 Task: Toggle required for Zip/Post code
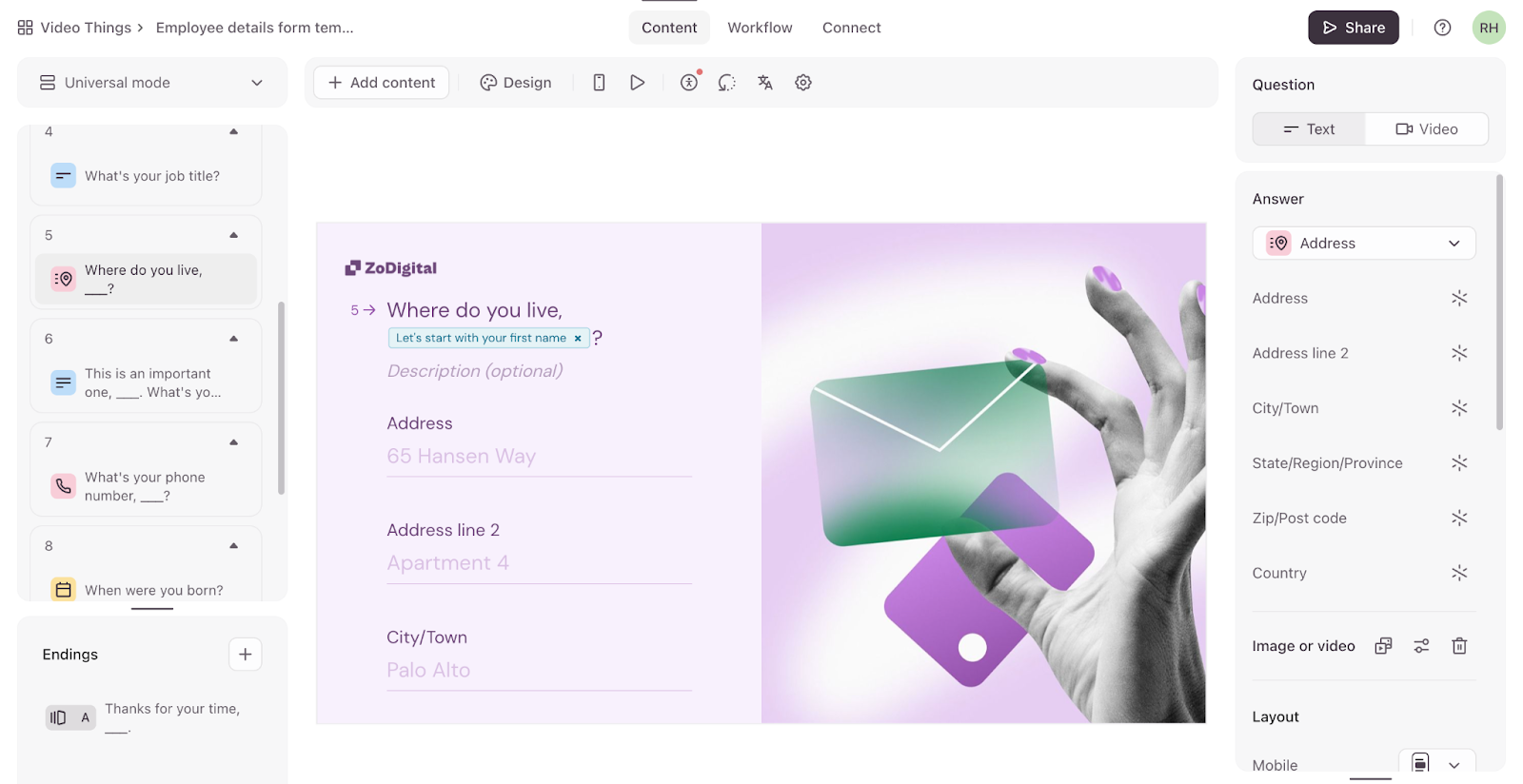(x=1459, y=519)
